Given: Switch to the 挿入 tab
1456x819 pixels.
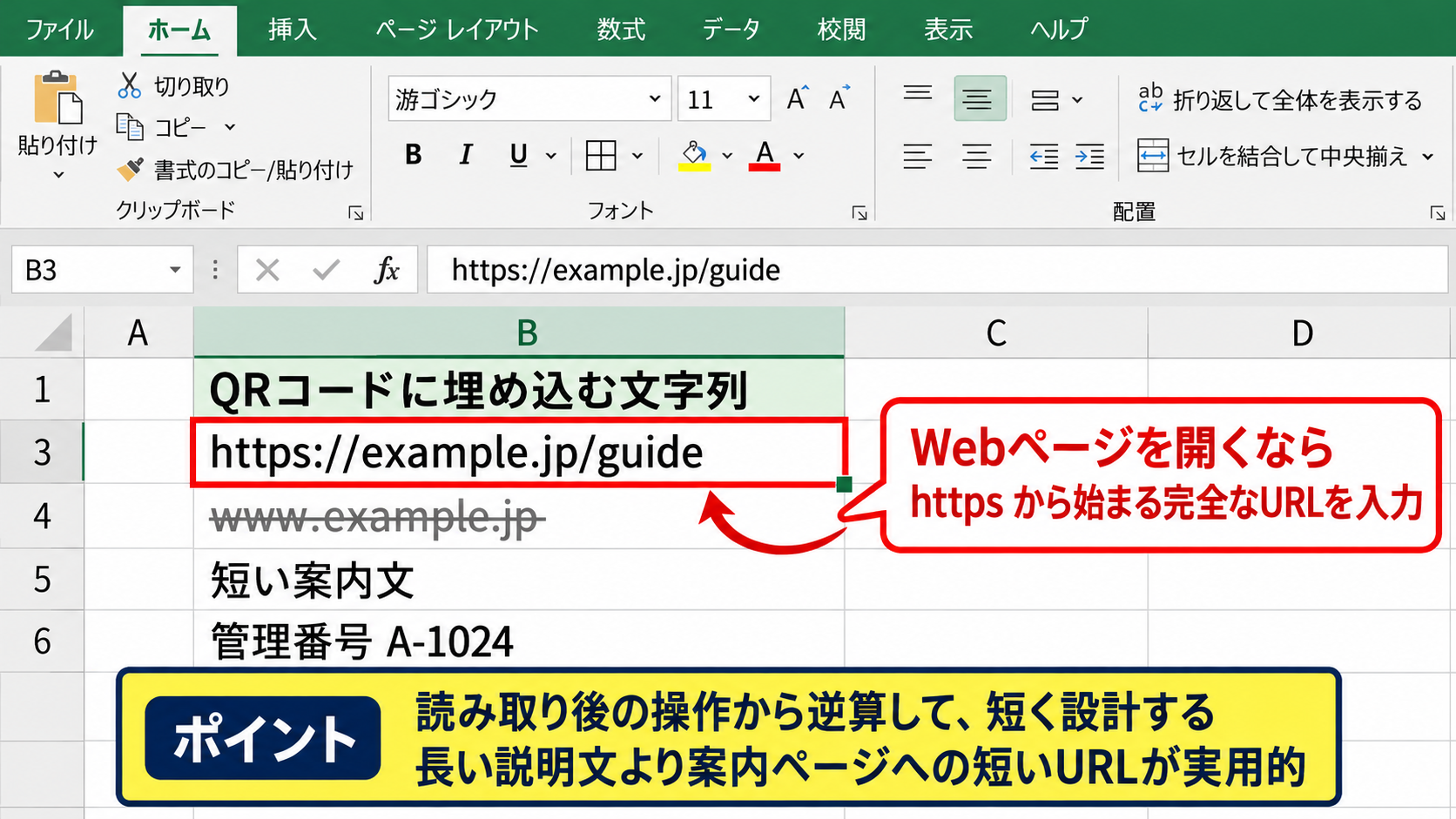Looking at the screenshot, I should [293, 29].
